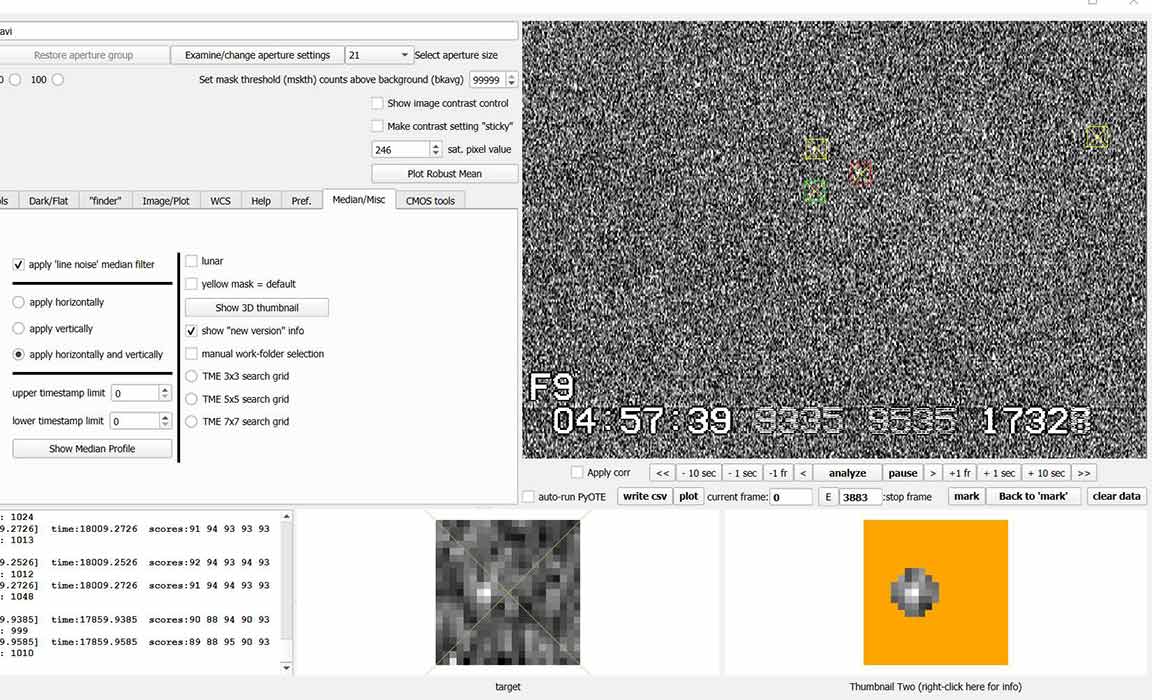The height and width of the screenshot is (700, 1152).
Task: Click the log panel vertical scrollbar
Action: 287,590
